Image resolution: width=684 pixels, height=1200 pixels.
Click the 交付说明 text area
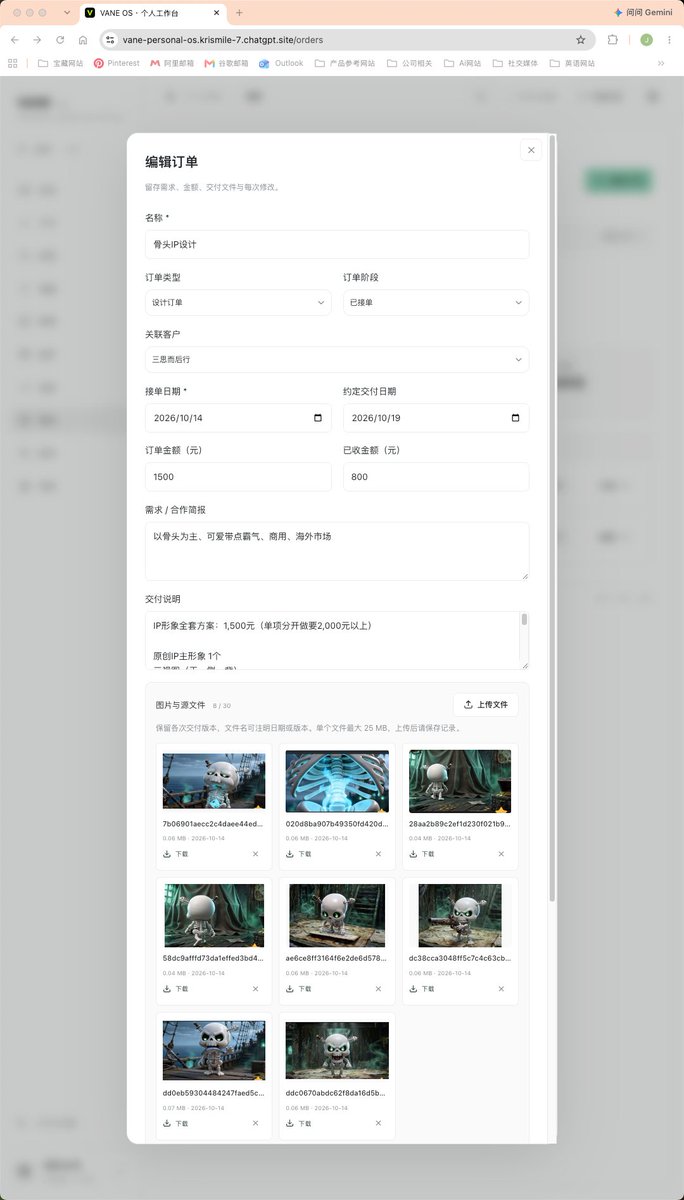pos(337,641)
